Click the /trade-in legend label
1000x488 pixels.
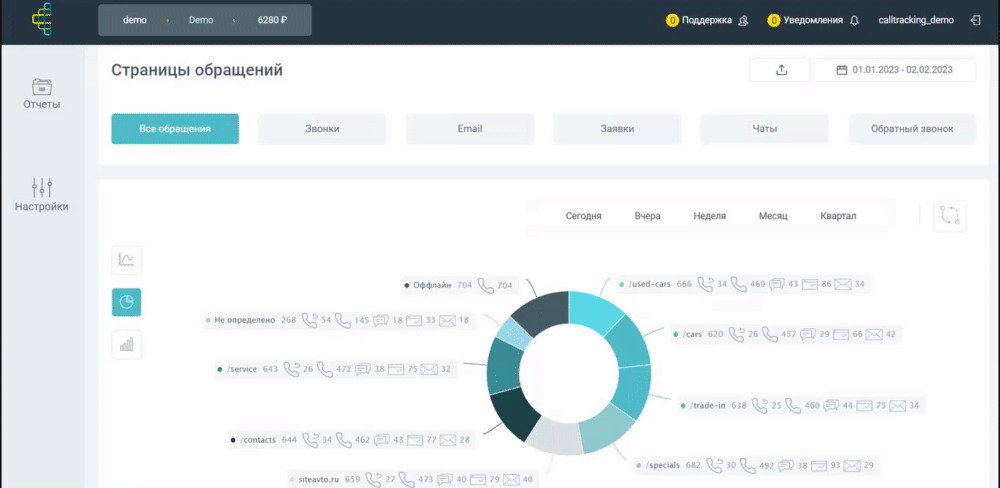click(707, 406)
